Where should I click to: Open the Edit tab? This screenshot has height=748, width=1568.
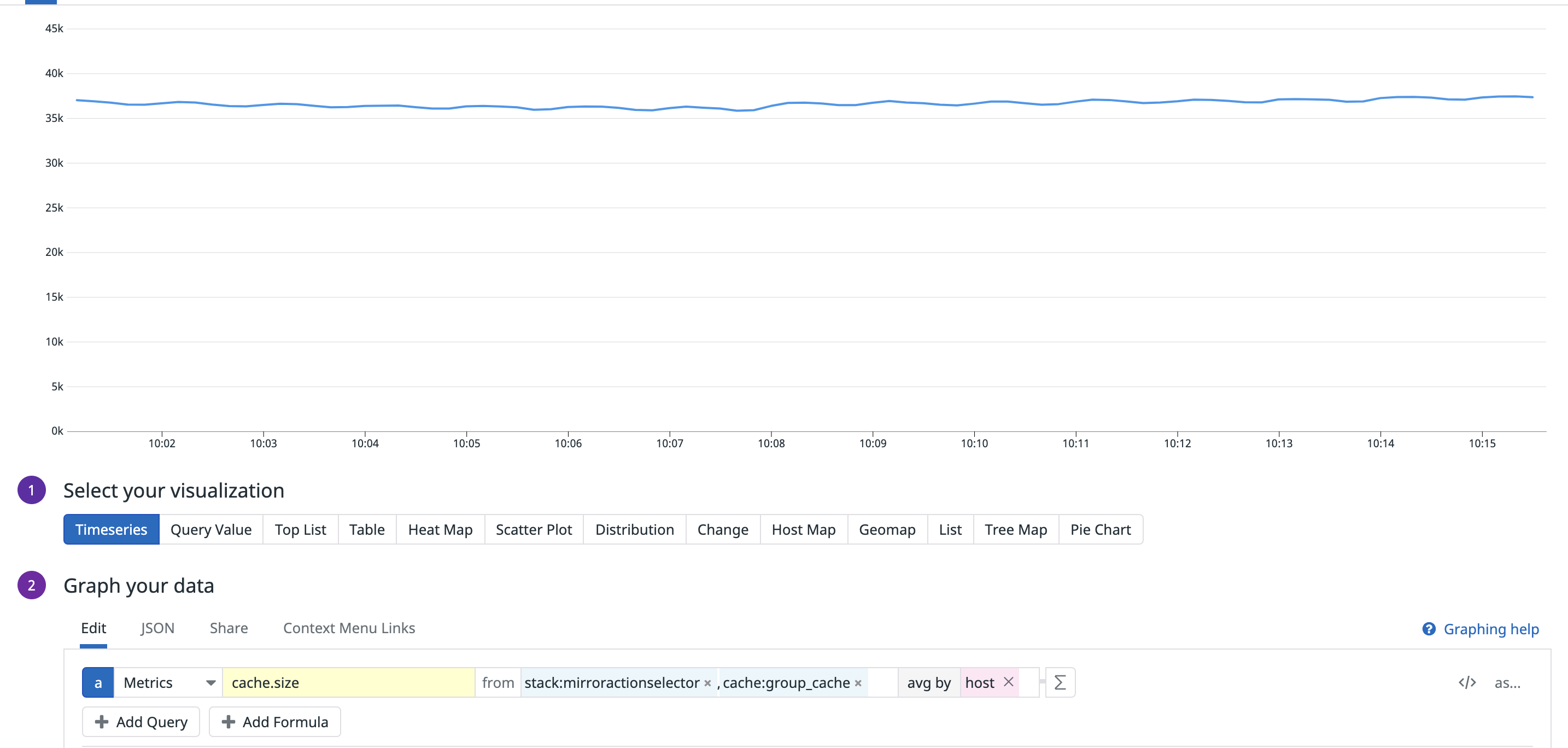(x=93, y=628)
